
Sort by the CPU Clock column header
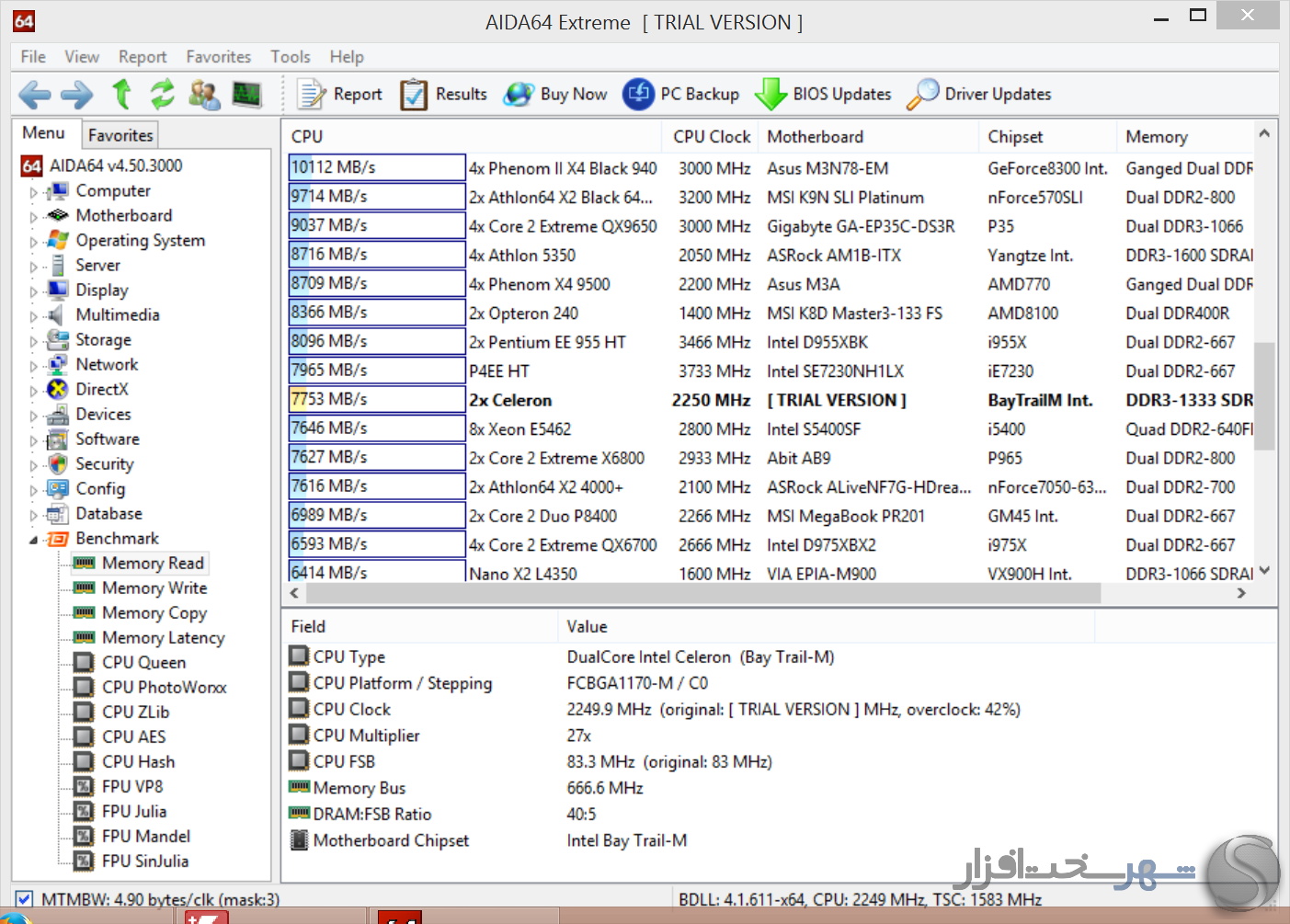pyautogui.click(x=710, y=137)
